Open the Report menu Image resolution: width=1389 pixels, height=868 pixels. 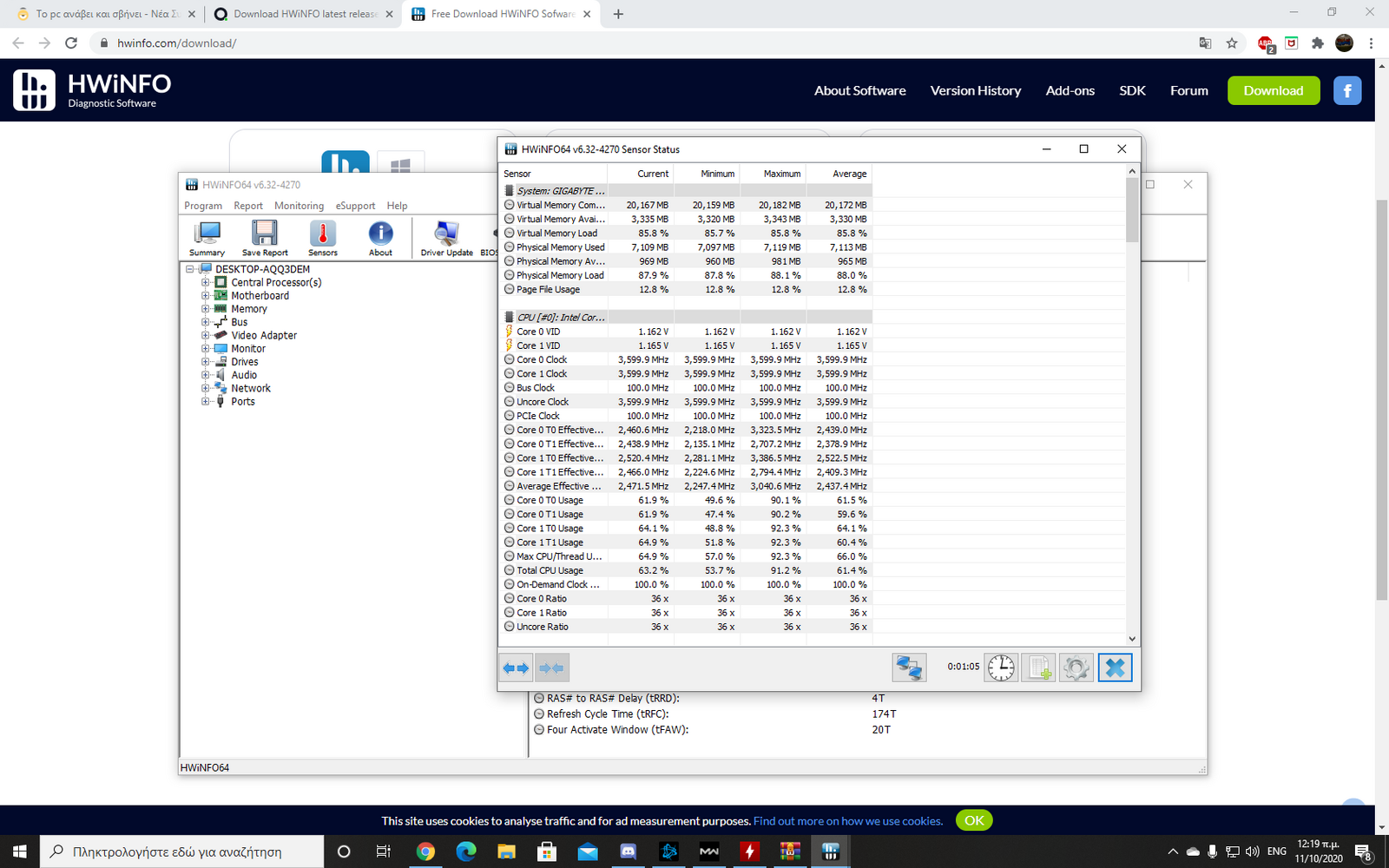pyautogui.click(x=248, y=206)
